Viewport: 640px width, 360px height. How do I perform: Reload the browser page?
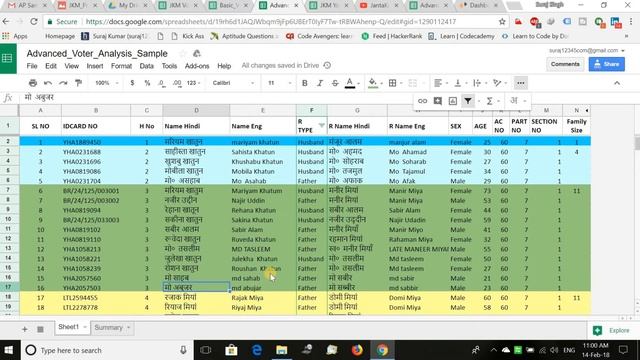click(34, 22)
